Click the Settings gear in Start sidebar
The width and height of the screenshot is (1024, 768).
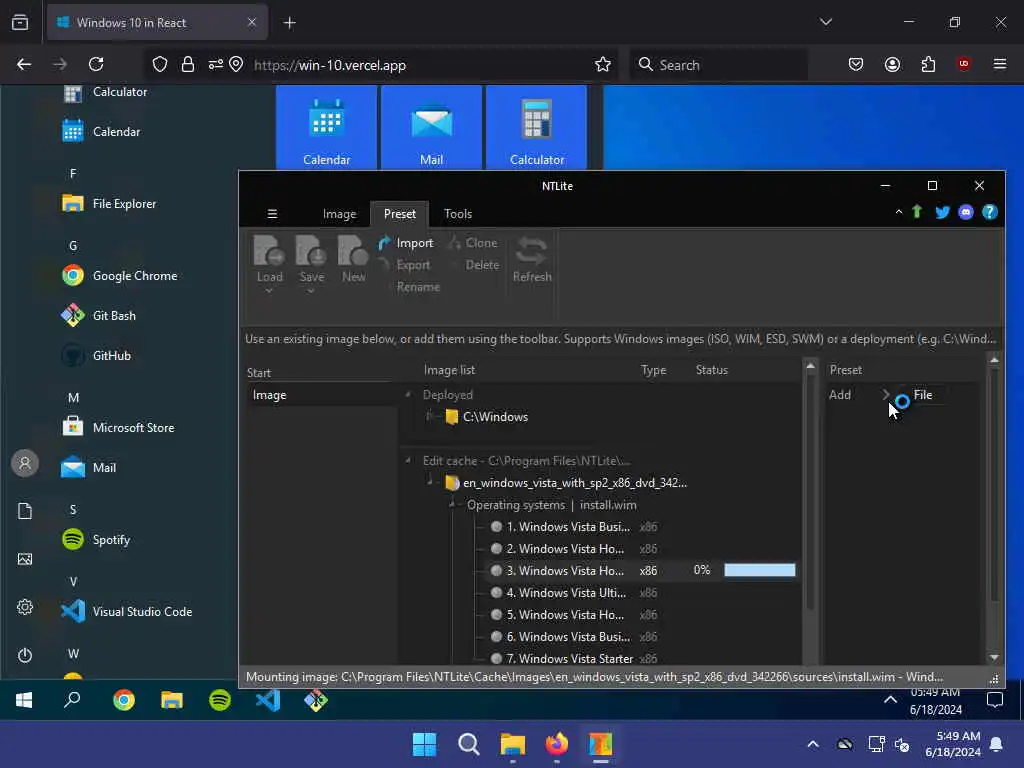(25, 607)
